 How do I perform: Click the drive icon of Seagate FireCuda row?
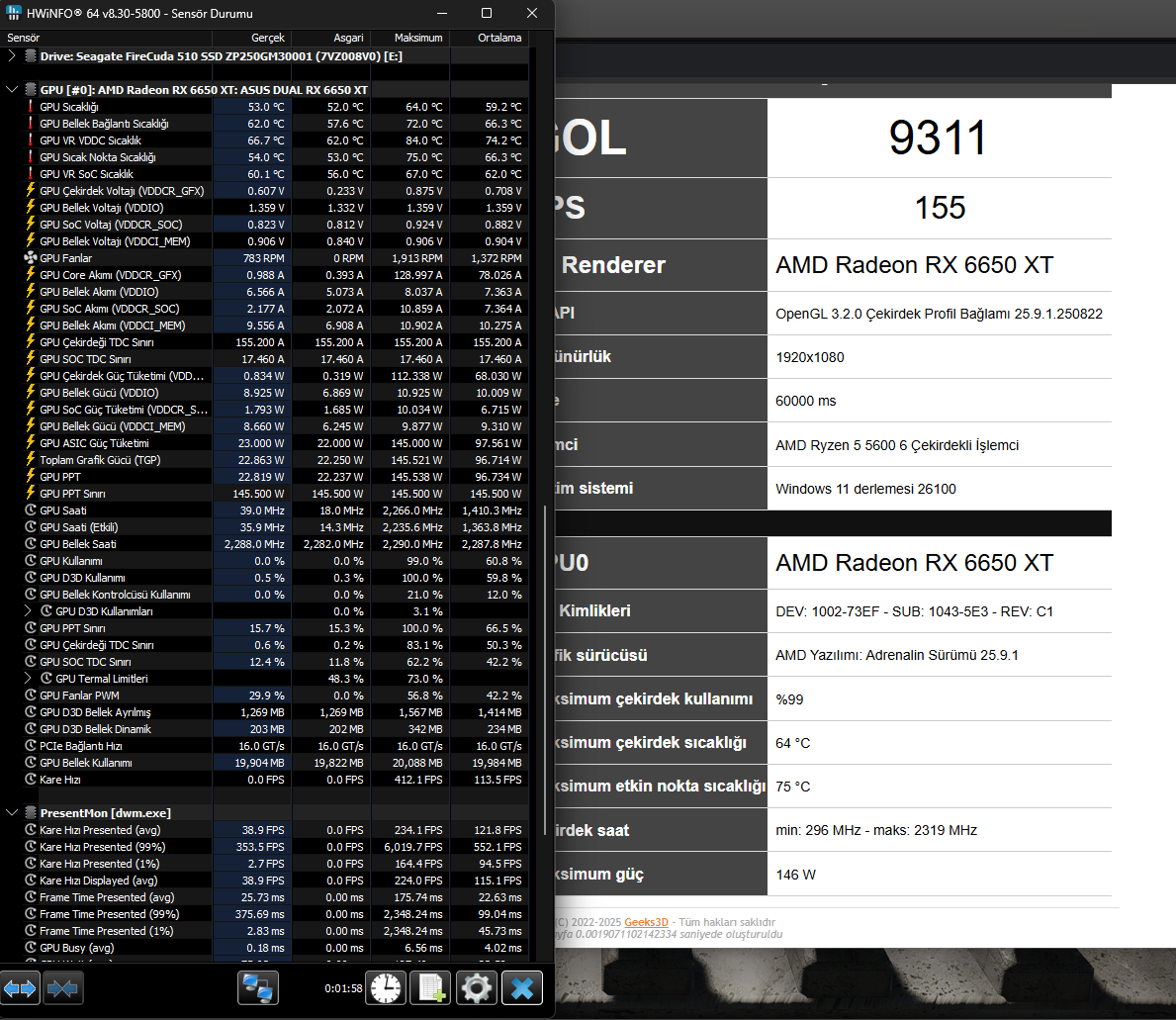click(31, 55)
